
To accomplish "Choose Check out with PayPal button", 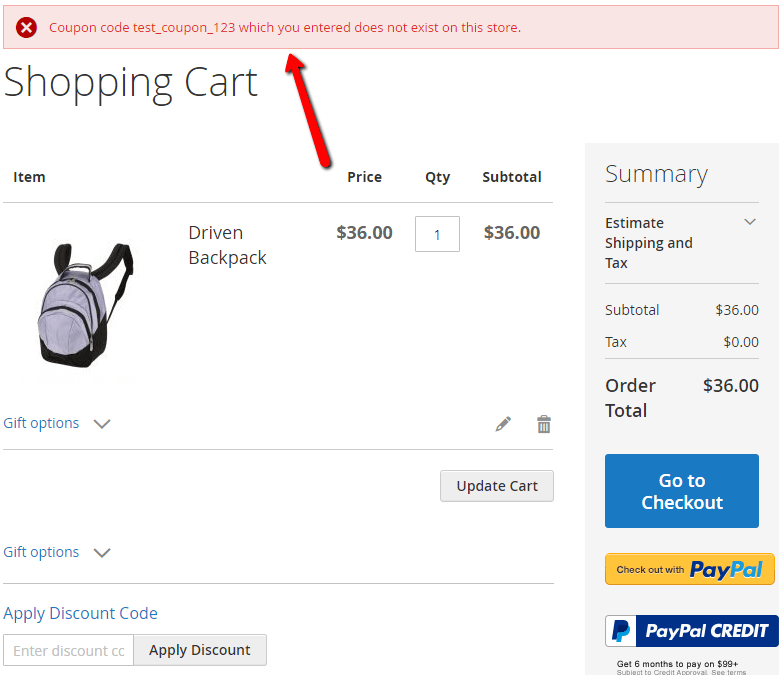I will tap(690, 569).
